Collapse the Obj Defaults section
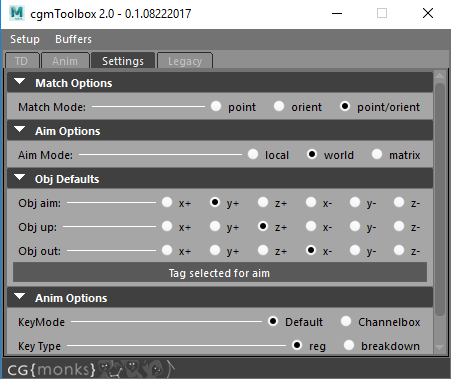The height and width of the screenshot is (379, 451). (20, 178)
